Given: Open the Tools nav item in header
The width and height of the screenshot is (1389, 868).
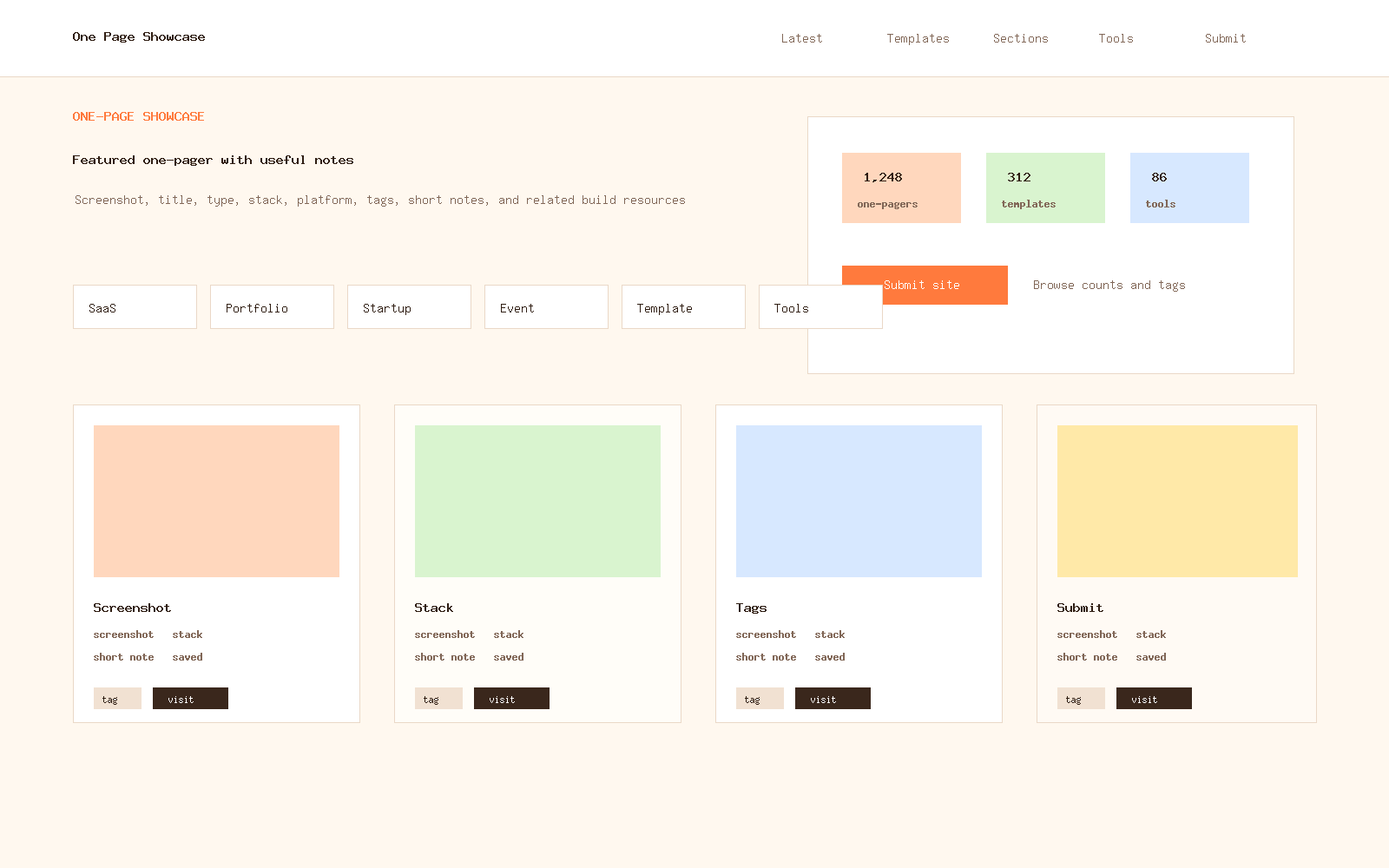Looking at the screenshot, I should tap(1116, 38).
